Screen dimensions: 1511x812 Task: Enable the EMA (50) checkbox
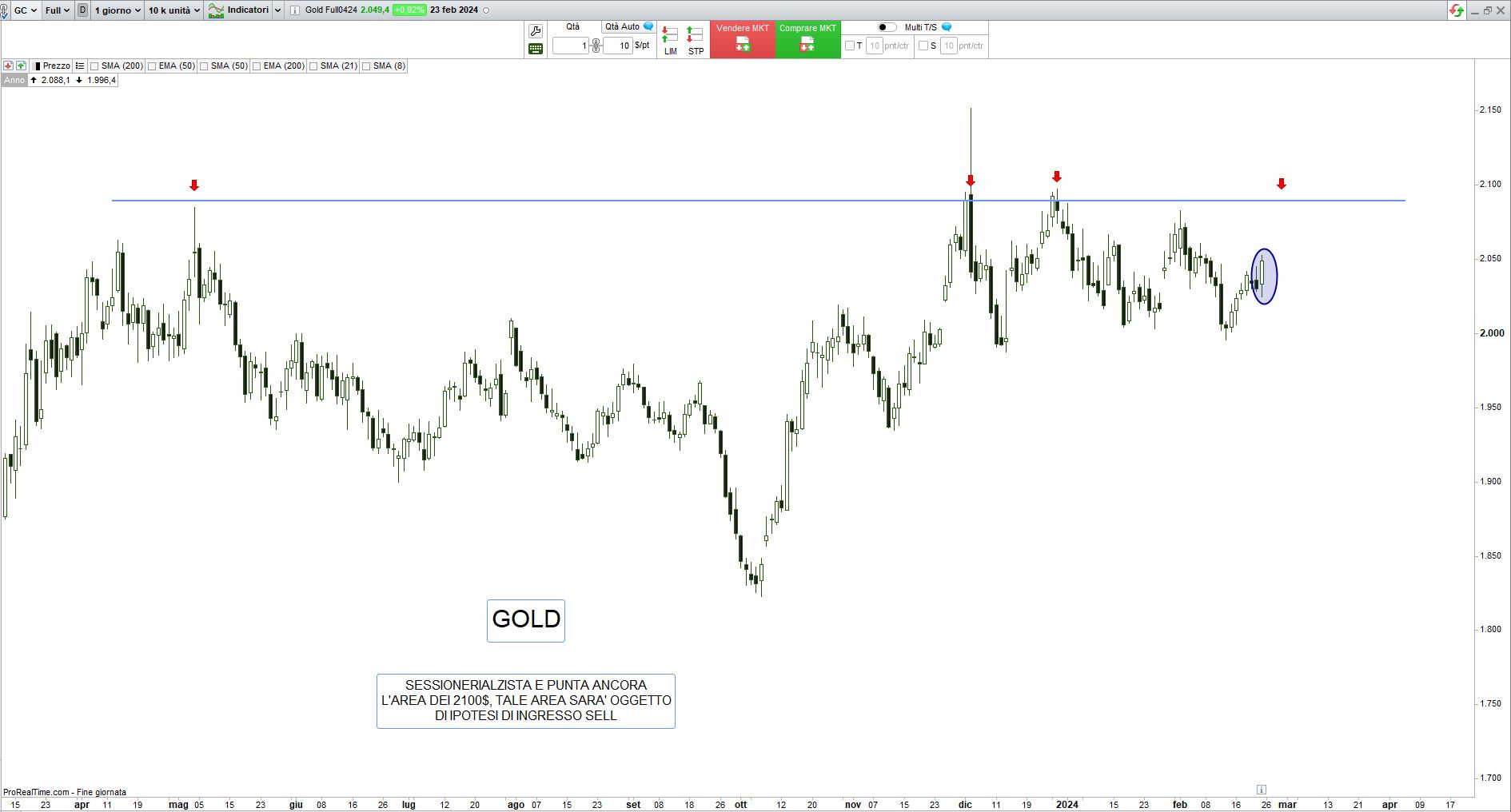click(x=152, y=66)
